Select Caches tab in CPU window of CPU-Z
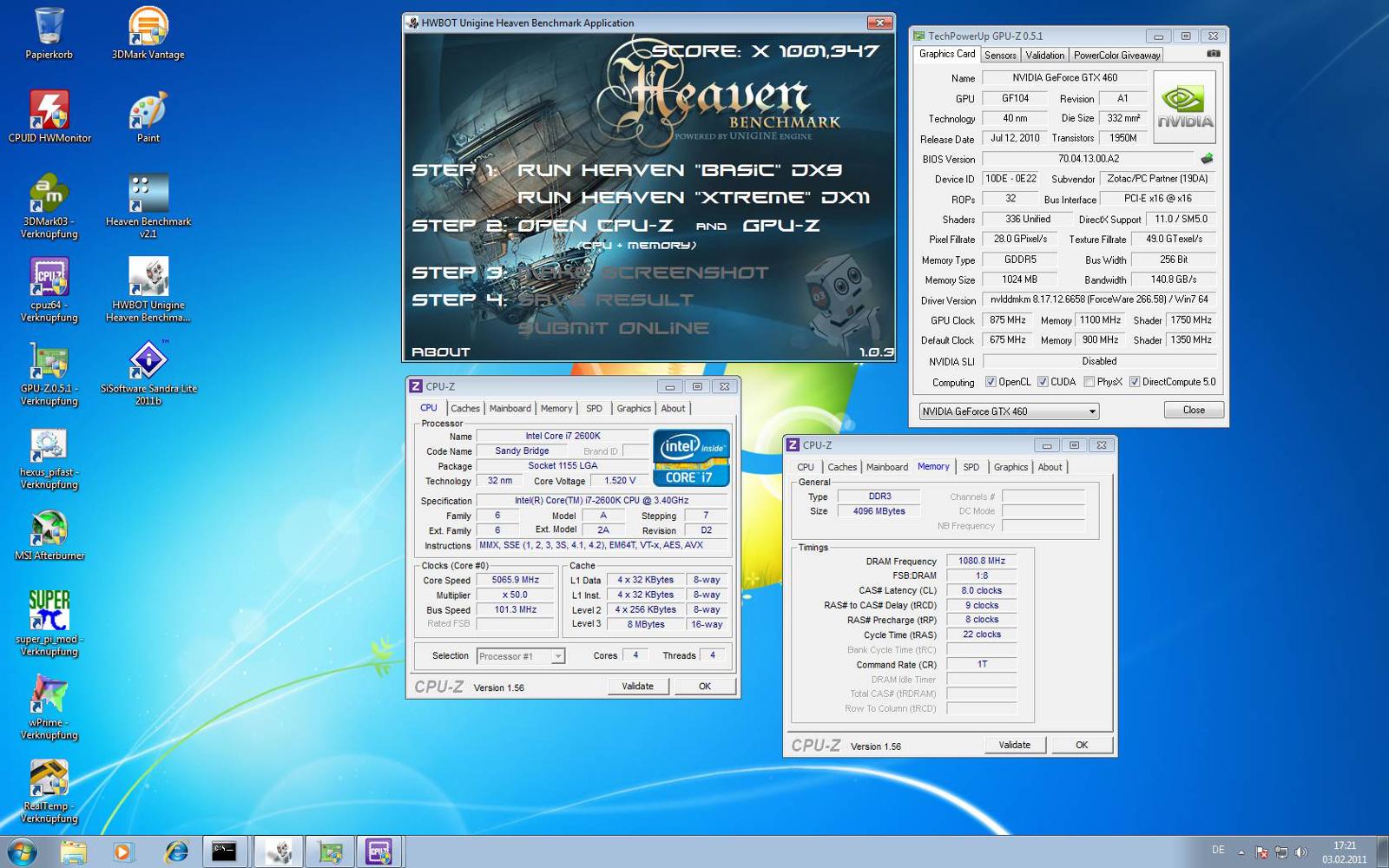The height and width of the screenshot is (868, 1389). [x=465, y=408]
